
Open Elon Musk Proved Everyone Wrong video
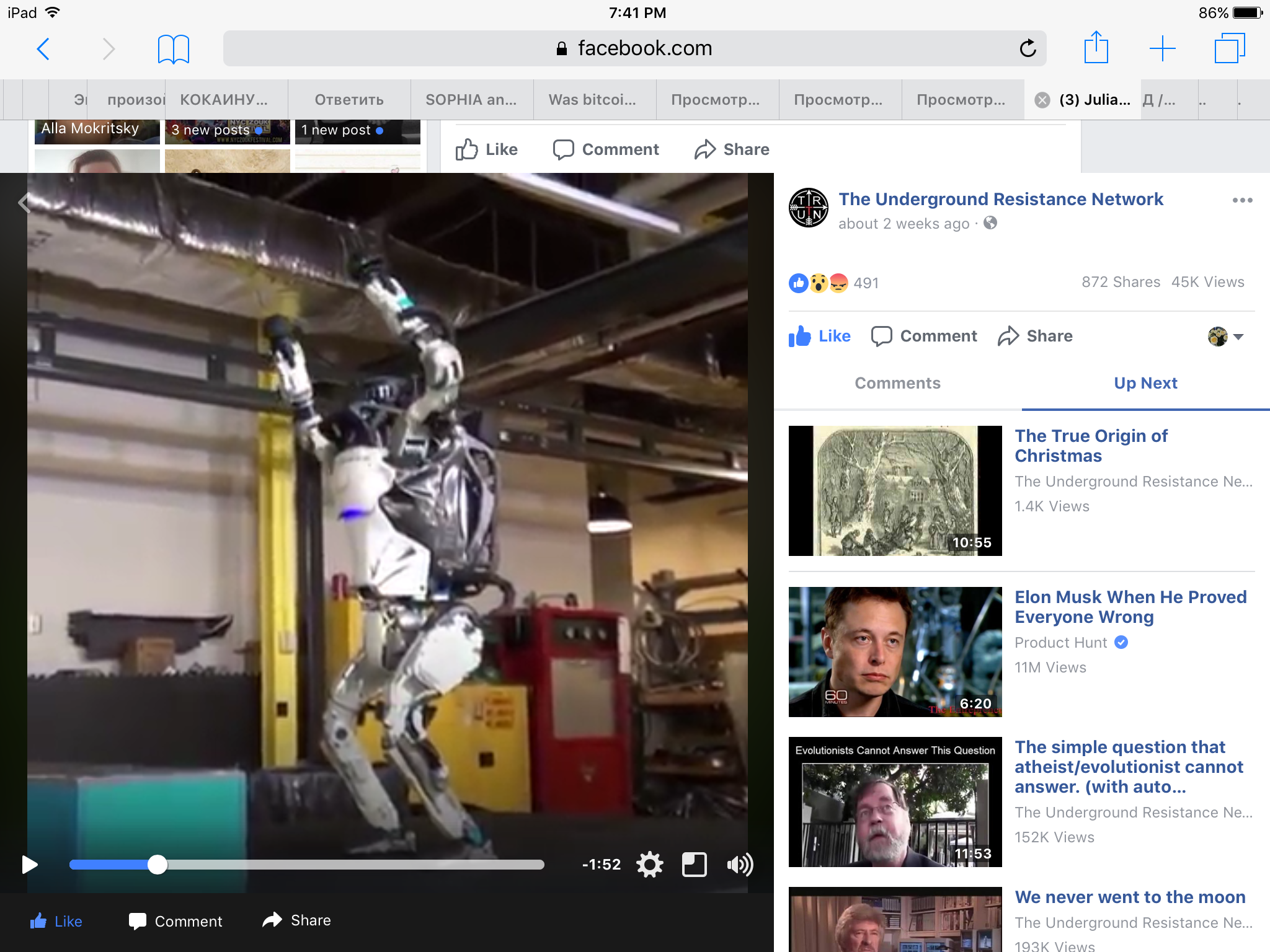(1130, 607)
